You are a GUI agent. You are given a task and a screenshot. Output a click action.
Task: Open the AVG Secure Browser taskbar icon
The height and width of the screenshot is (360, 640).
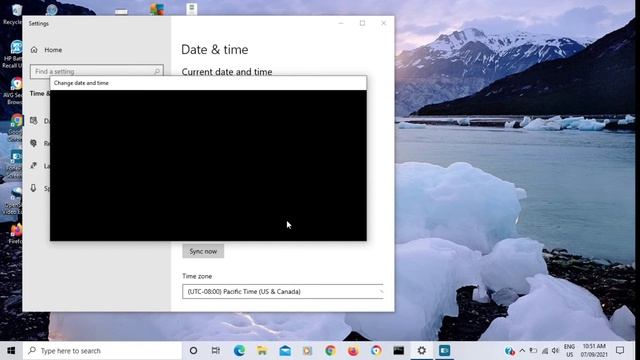pyautogui.click(x=376, y=351)
